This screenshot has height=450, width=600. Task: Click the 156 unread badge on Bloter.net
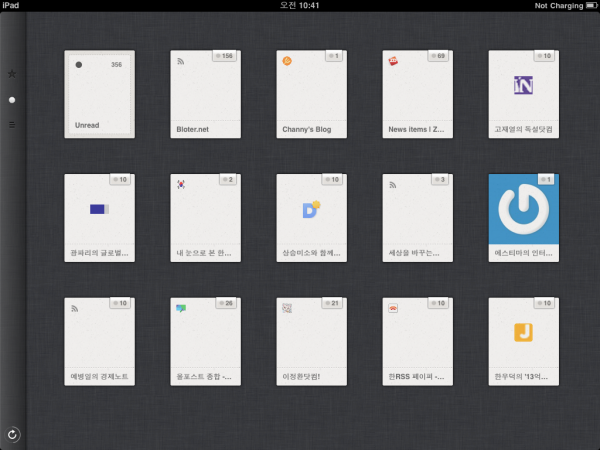(224, 56)
